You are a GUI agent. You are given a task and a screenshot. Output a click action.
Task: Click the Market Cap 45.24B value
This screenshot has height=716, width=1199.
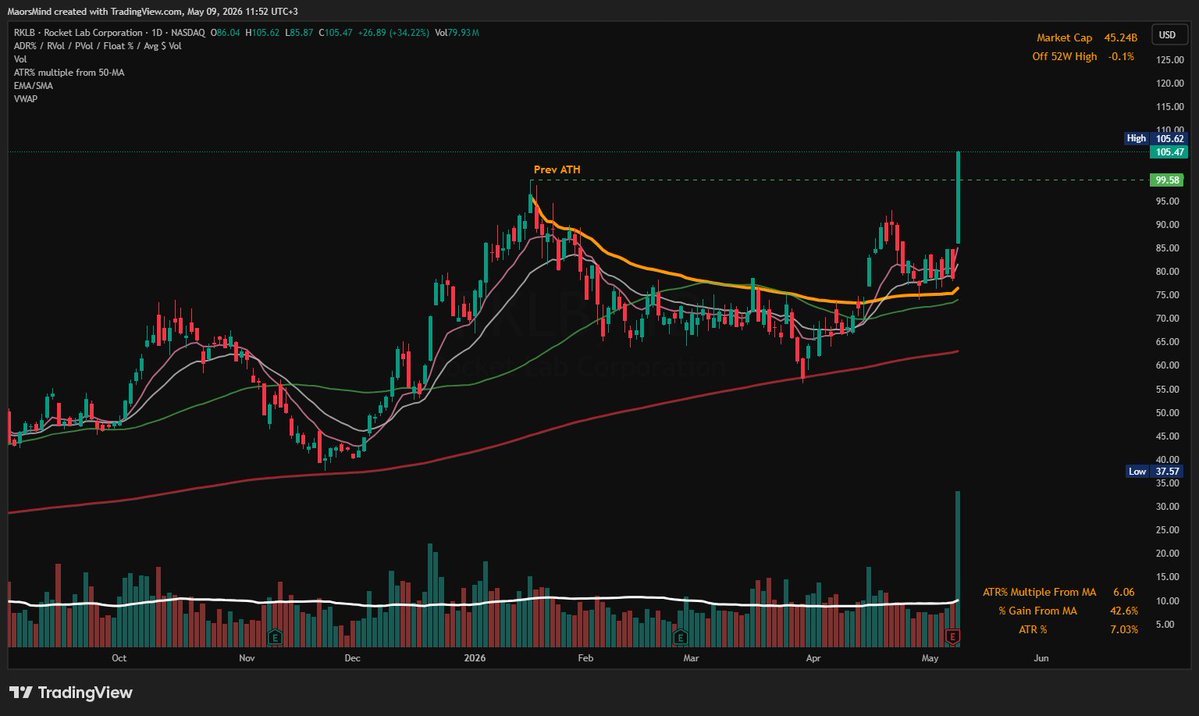(x=1120, y=37)
